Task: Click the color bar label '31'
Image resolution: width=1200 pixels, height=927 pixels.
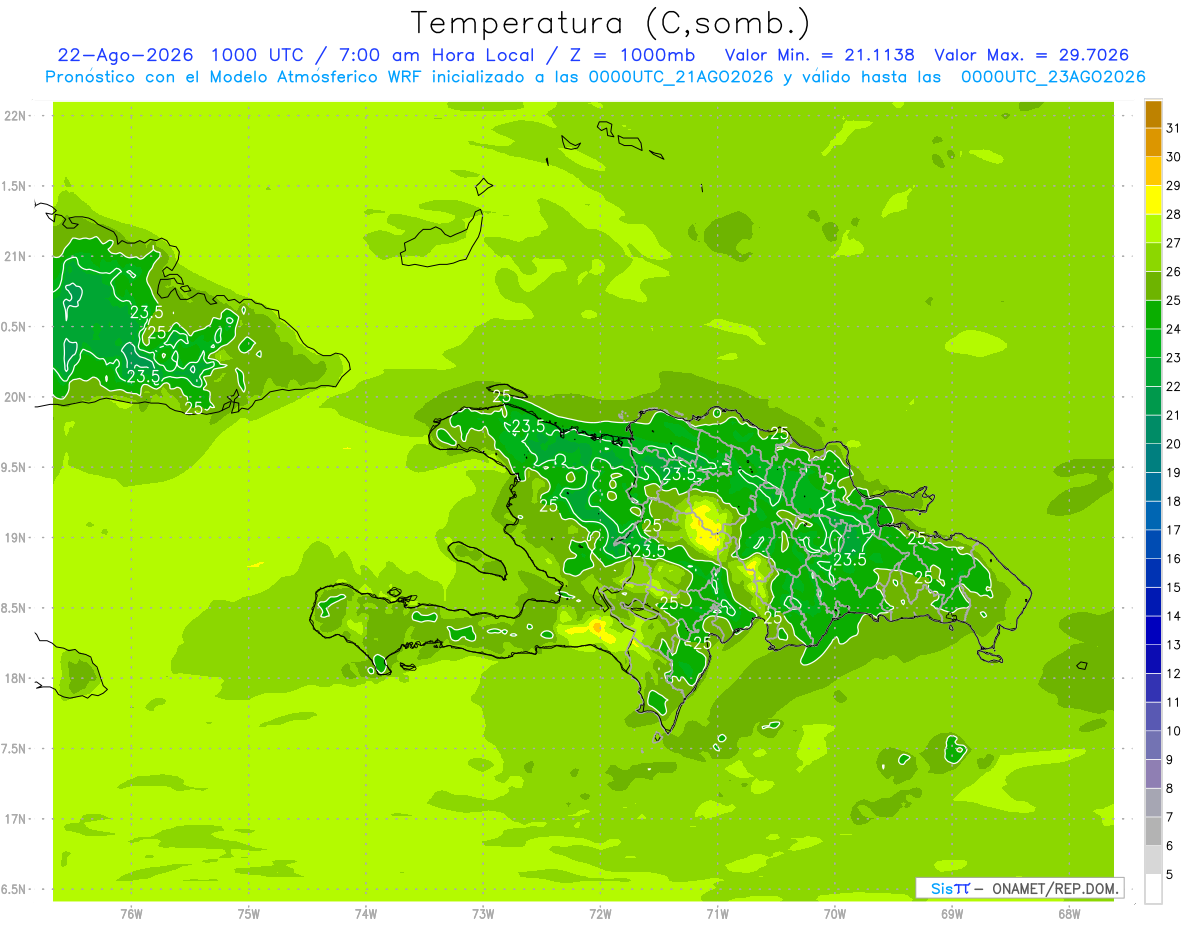Action: point(1173,128)
